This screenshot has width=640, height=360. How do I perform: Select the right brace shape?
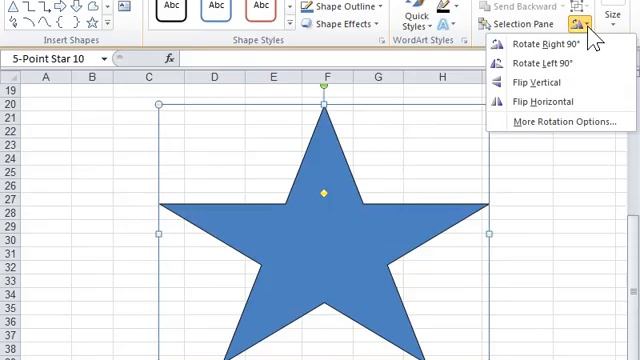[x=76, y=22]
